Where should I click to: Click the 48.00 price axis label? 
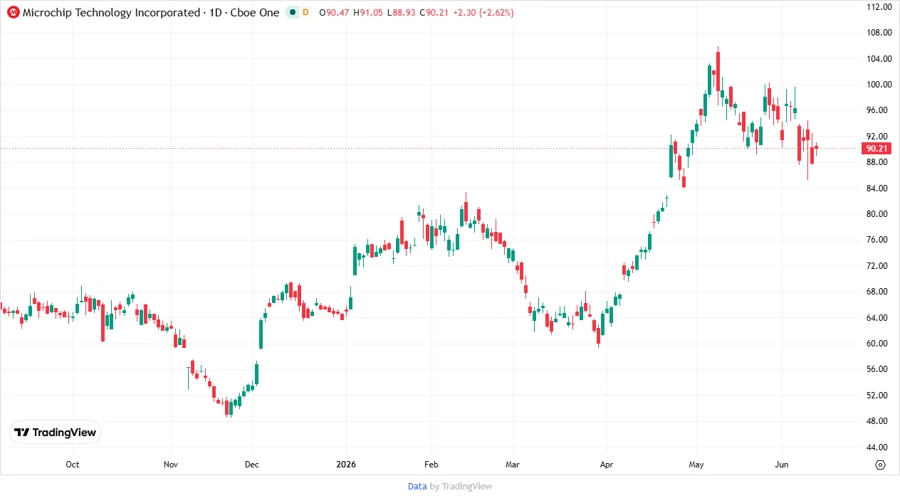click(x=879, y=421)
